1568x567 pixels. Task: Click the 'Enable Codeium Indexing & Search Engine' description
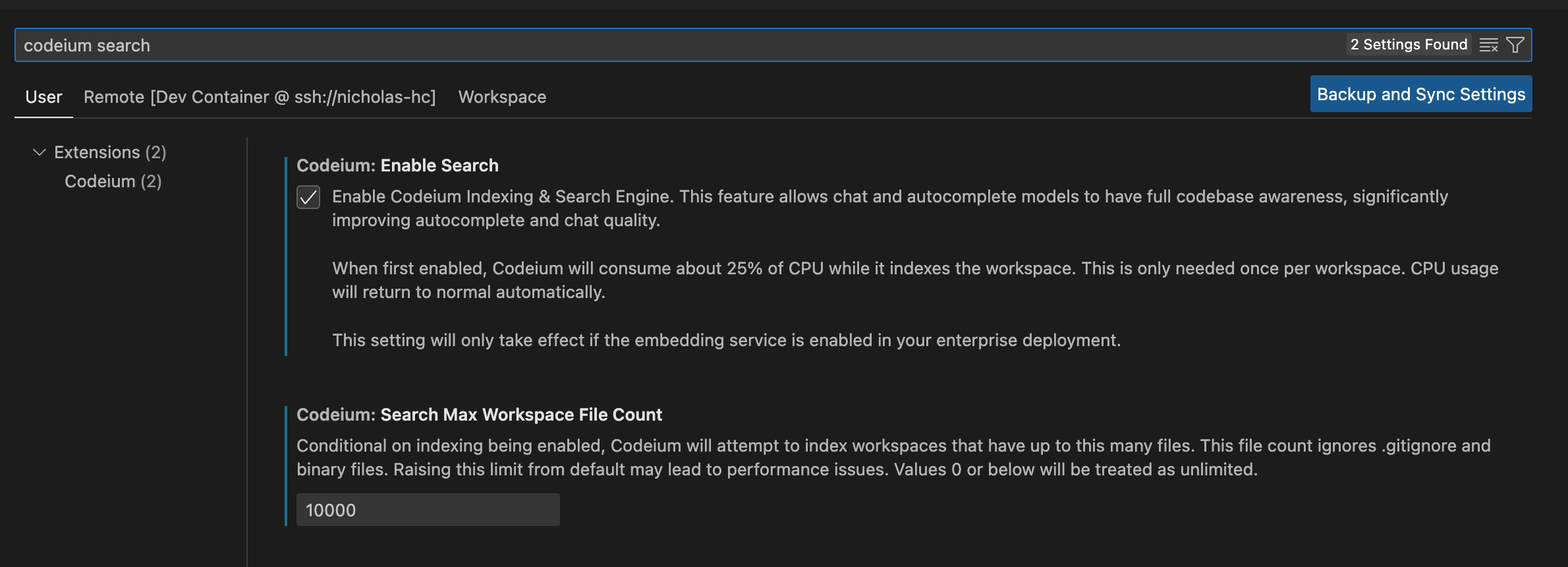[890, 208]
